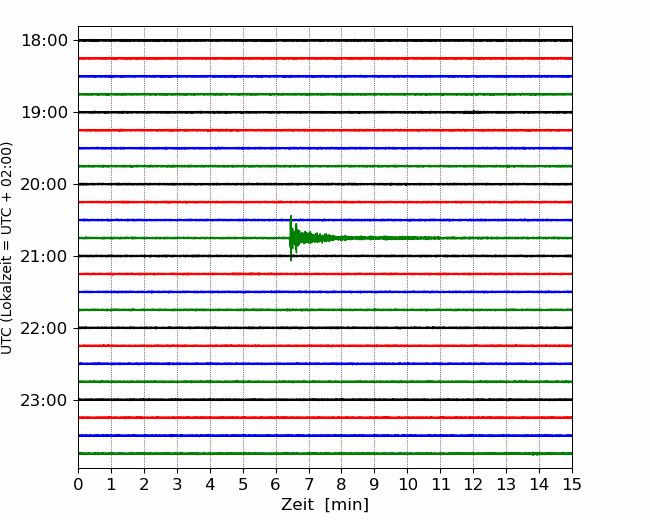The image size is (650, 520).
Task: Click the x-axis tick label 10
Action: point(407,484)
